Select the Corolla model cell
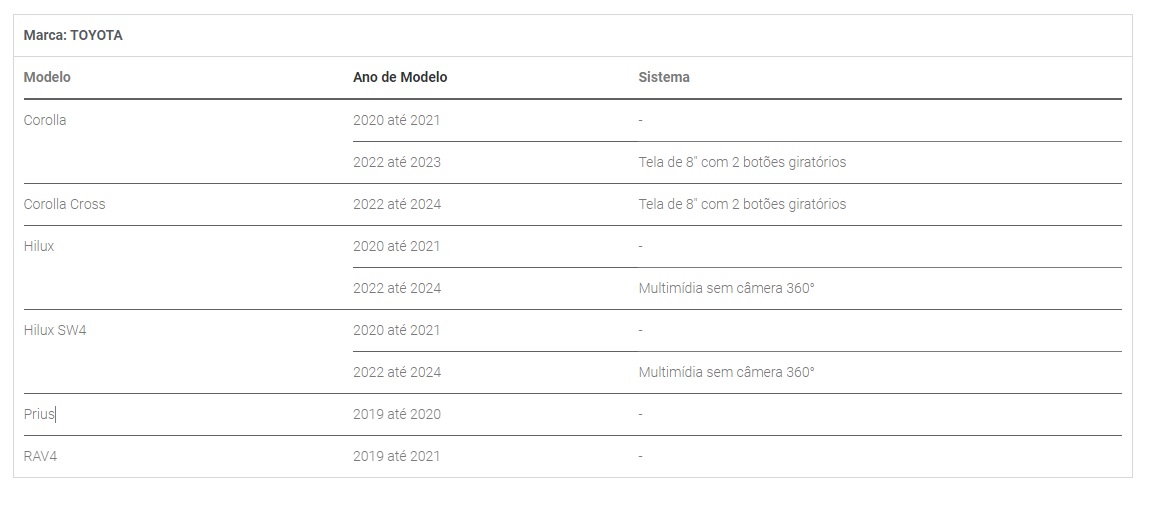 point(45,120)
